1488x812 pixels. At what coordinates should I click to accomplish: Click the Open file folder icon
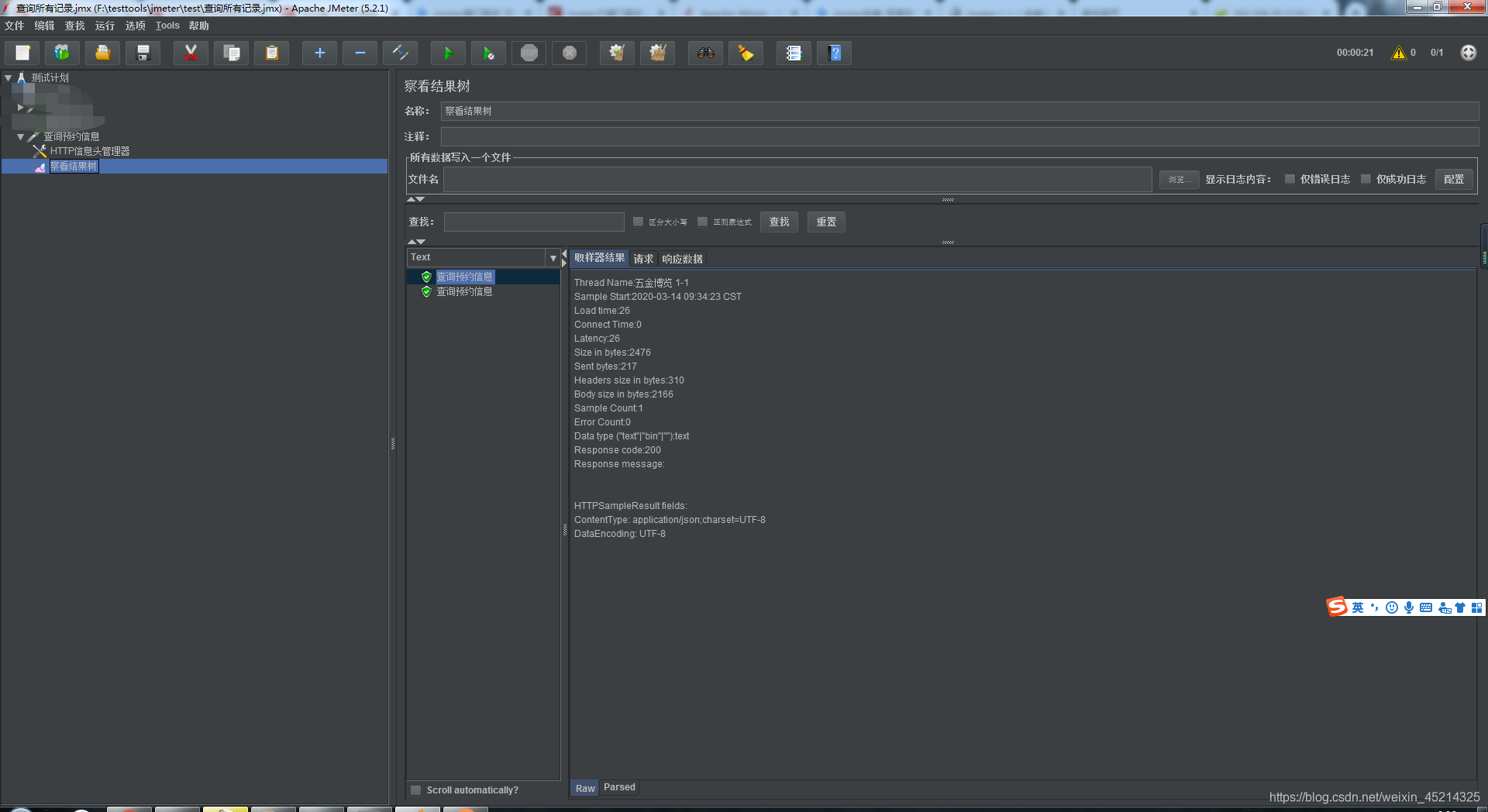click(102, 53)
